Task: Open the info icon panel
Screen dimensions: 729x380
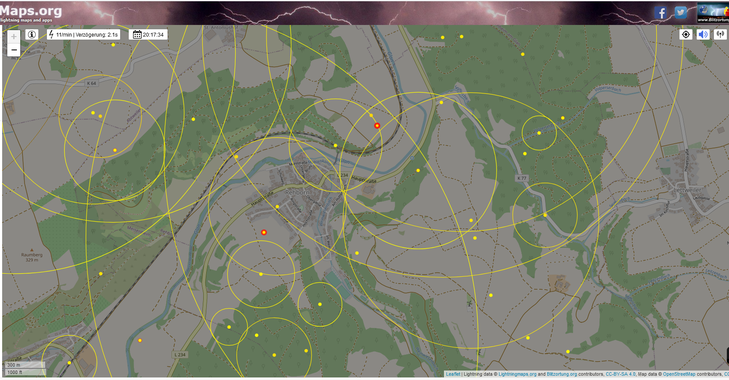Action: point(32,34)
